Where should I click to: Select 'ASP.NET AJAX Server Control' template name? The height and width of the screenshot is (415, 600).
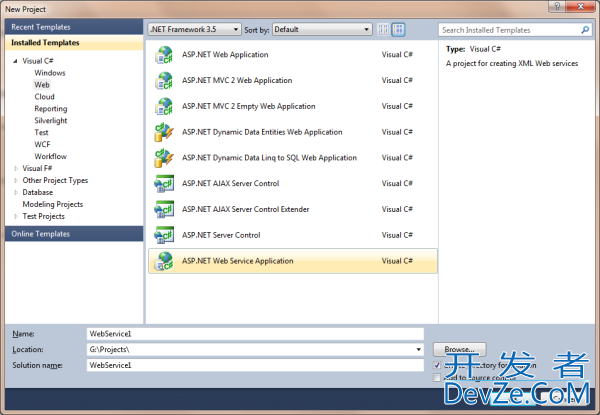(x=230, y=184)
